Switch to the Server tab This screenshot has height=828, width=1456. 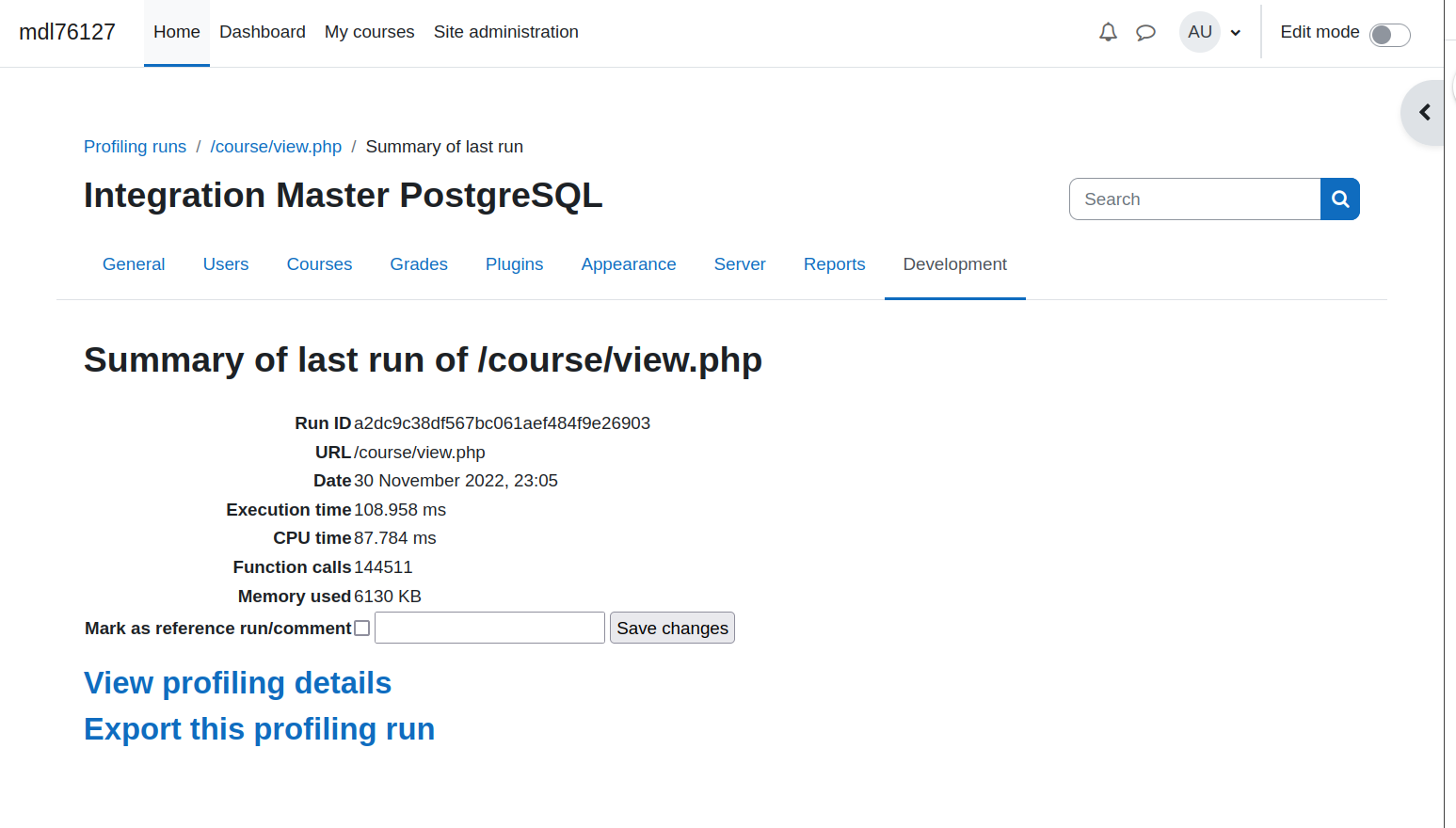coord(740,264)
